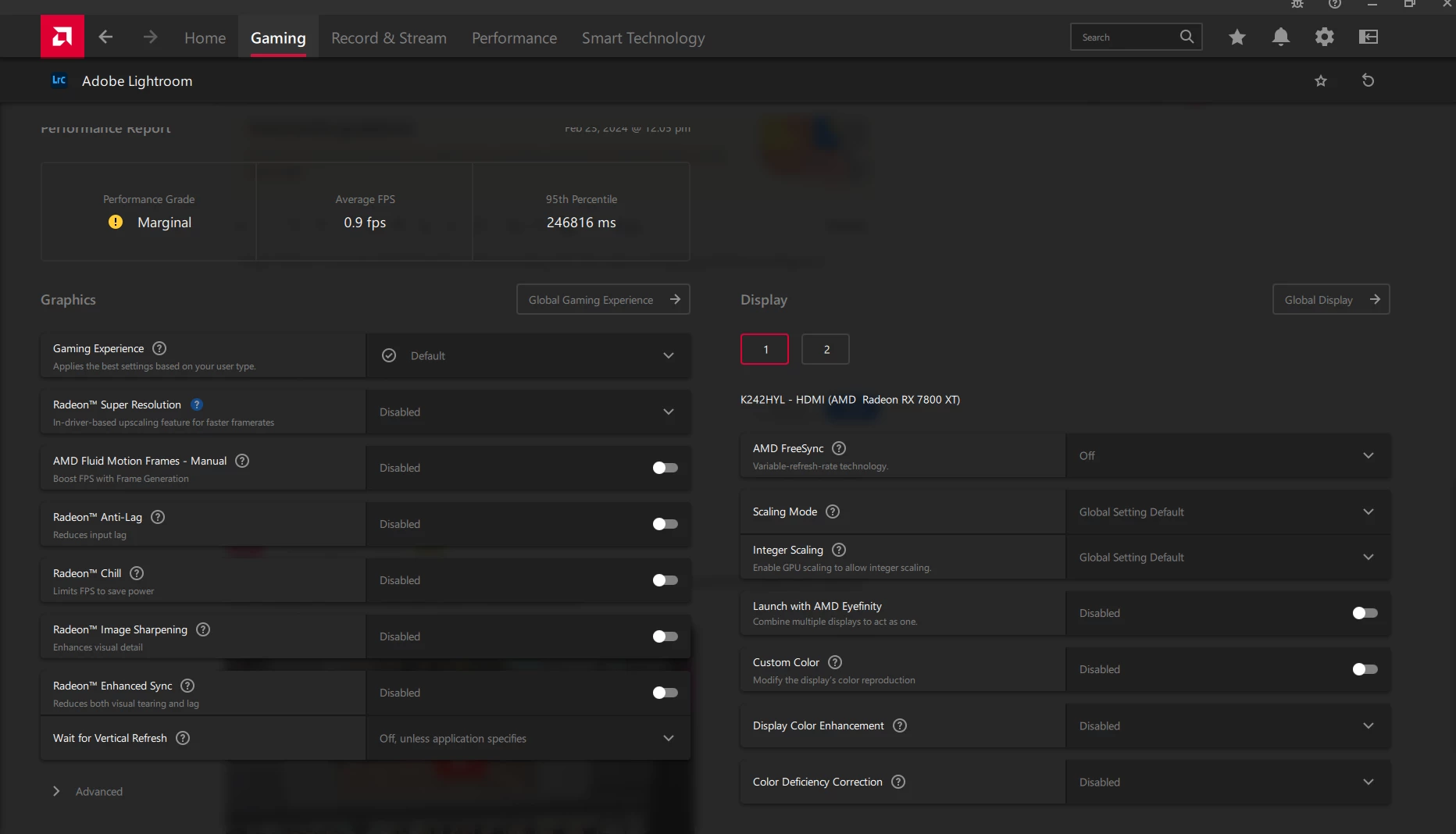
Task: Click the 246816 ms 95th percentile value
Action: 581,223
